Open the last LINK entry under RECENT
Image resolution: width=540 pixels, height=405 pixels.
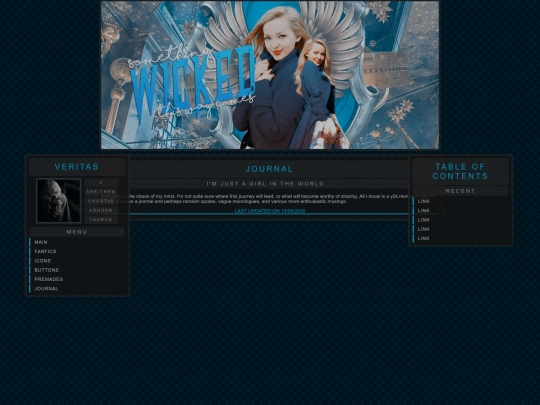[x=424, y=239]
